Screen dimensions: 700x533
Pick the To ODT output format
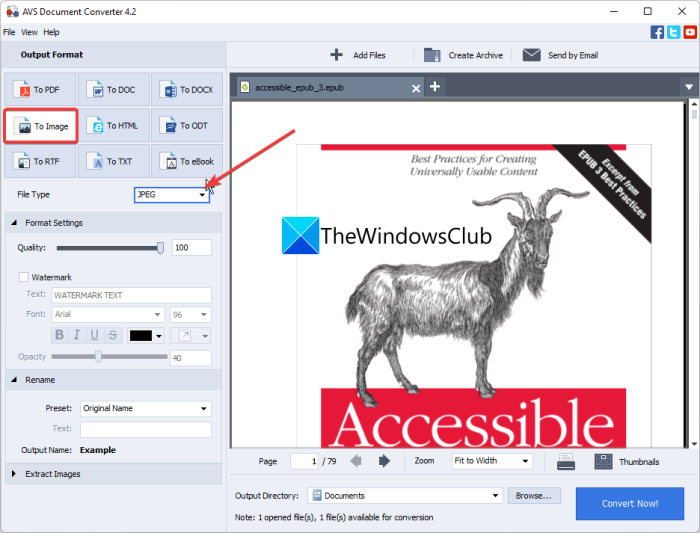(187, 126)
